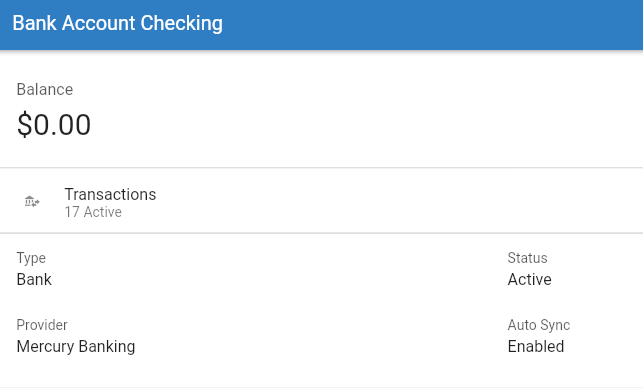Image resolution: width=643 pixels, height=388 pixels.
Task: Click the Type label
Action: click(x=31, y=258)
